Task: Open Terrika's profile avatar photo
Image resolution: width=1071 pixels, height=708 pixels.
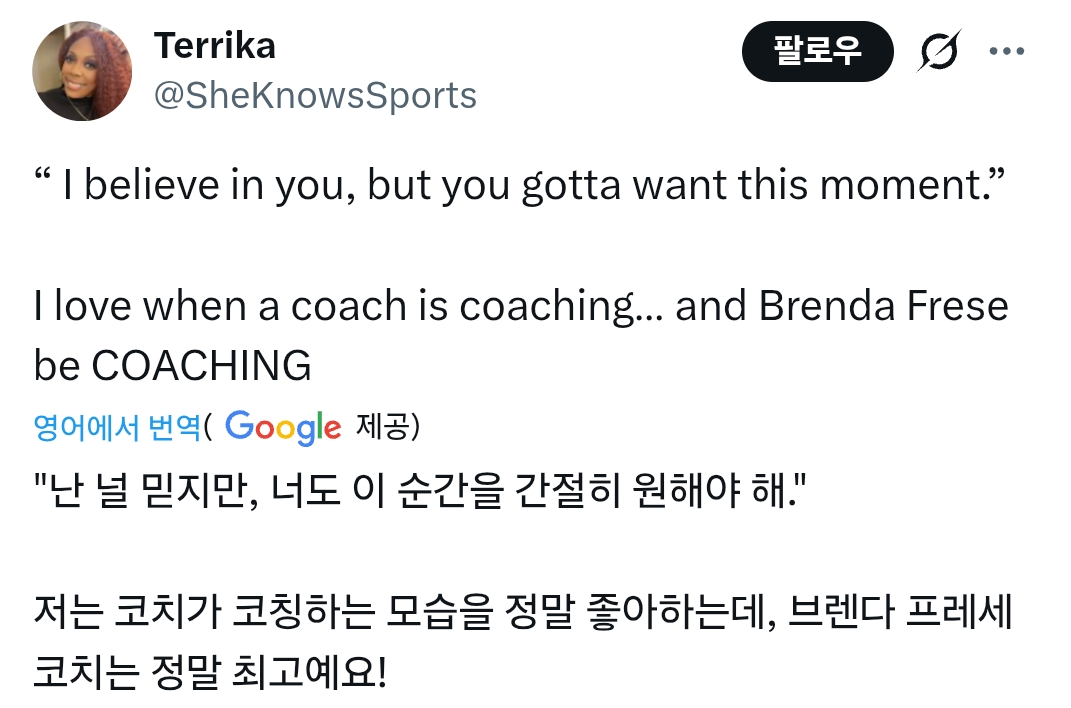Action: click(x=83, y=71)
